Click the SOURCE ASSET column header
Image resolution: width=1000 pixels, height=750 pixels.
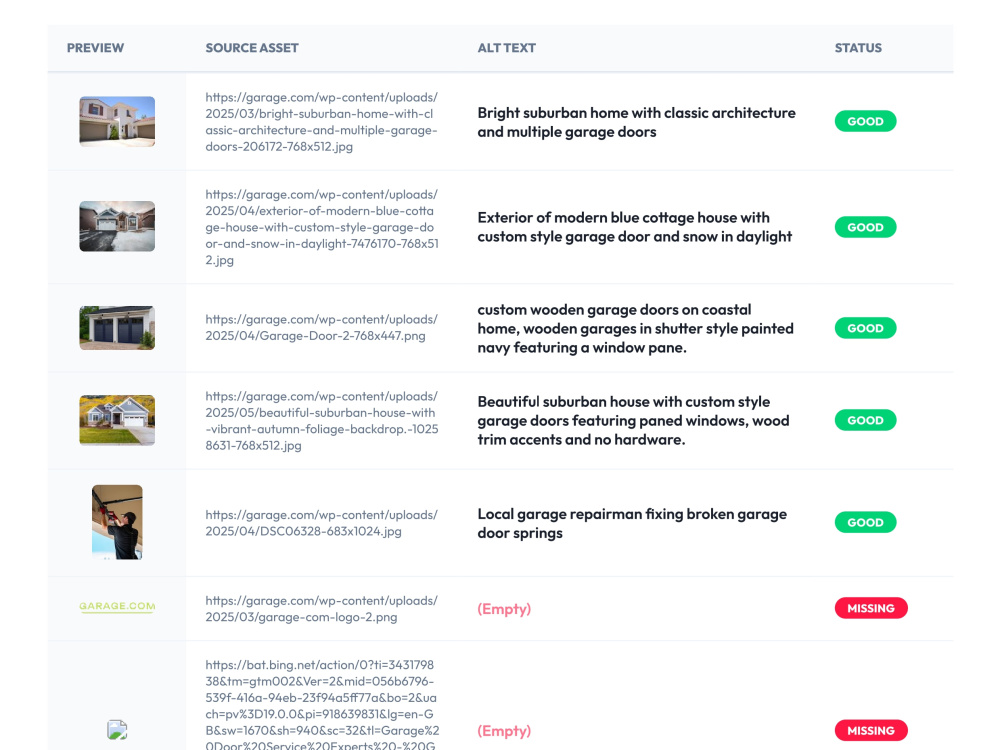point(252,48)
